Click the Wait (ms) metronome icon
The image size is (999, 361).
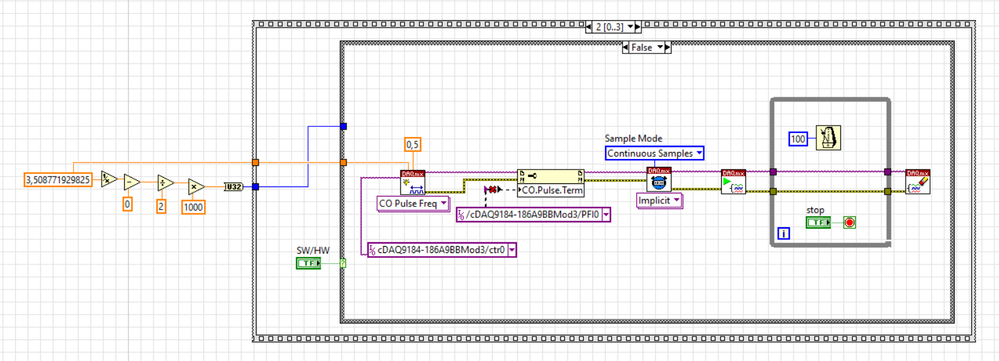(x=828, y=138)
